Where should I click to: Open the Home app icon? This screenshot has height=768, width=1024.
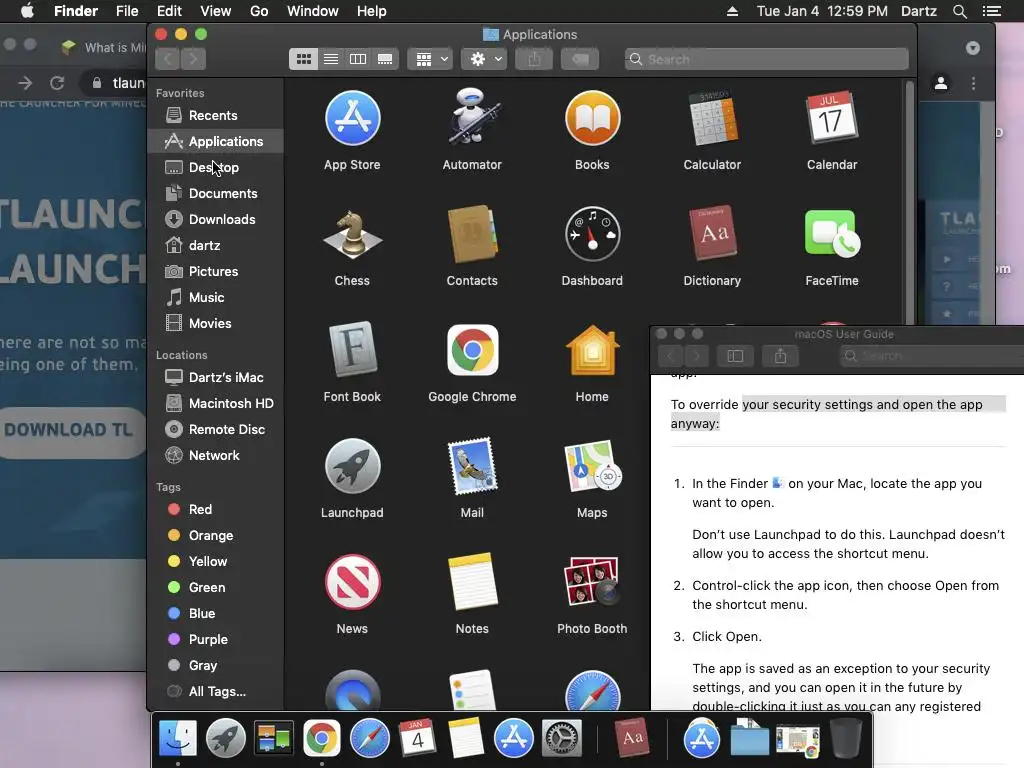[592, 350]
